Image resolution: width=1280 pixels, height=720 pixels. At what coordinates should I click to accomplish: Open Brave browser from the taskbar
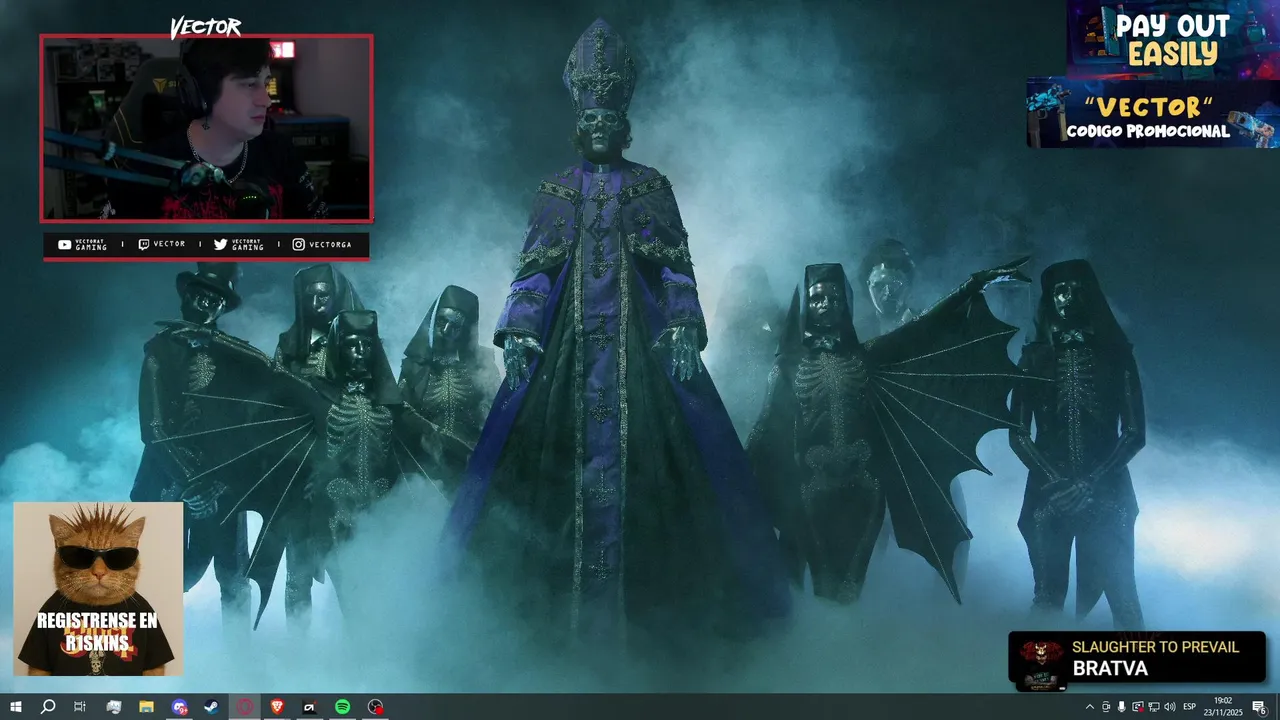pyautogui.click(x=277, y=707)
